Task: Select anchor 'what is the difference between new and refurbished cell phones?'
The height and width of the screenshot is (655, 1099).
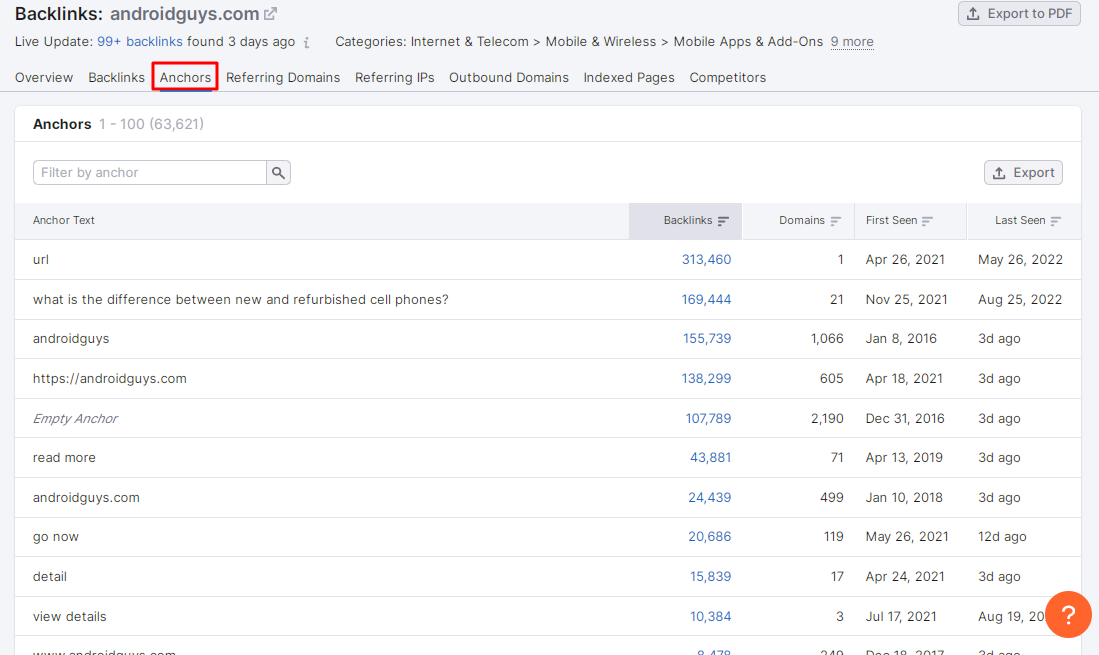Action: coord(240,300)
